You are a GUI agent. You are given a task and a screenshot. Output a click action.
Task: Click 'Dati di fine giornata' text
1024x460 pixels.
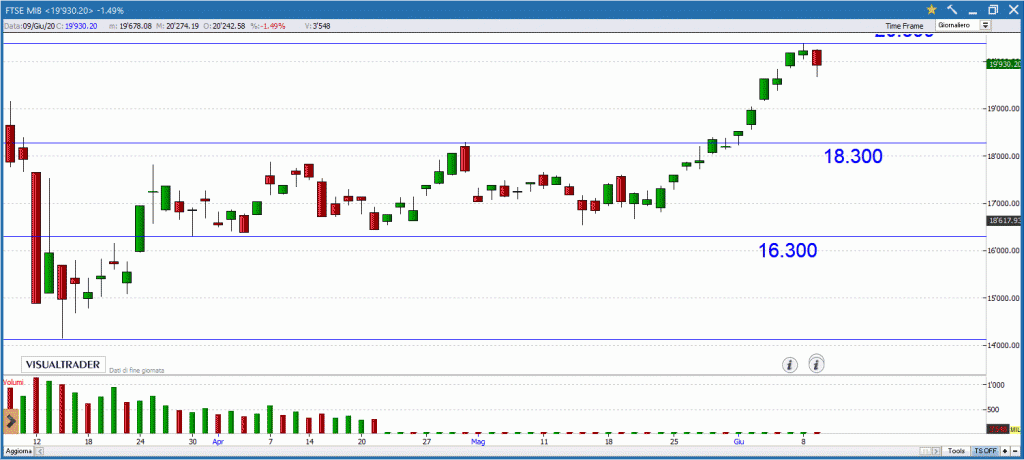point(136,370)
